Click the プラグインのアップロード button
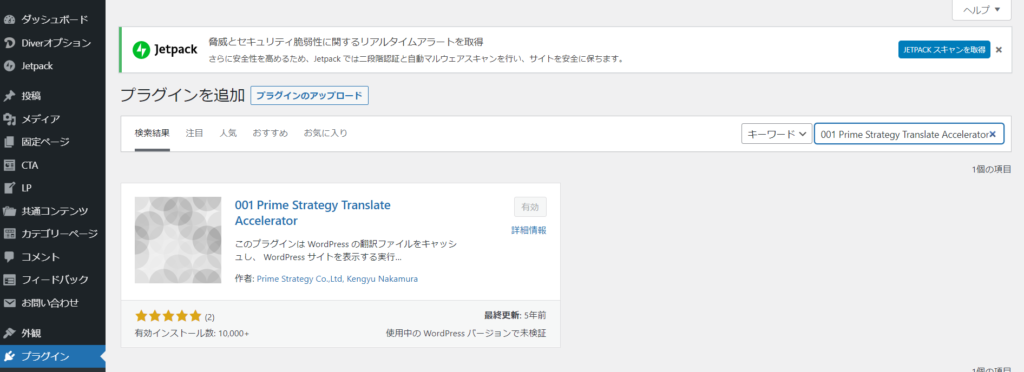This screenshot has width=1024, height=372. point(310,95)
